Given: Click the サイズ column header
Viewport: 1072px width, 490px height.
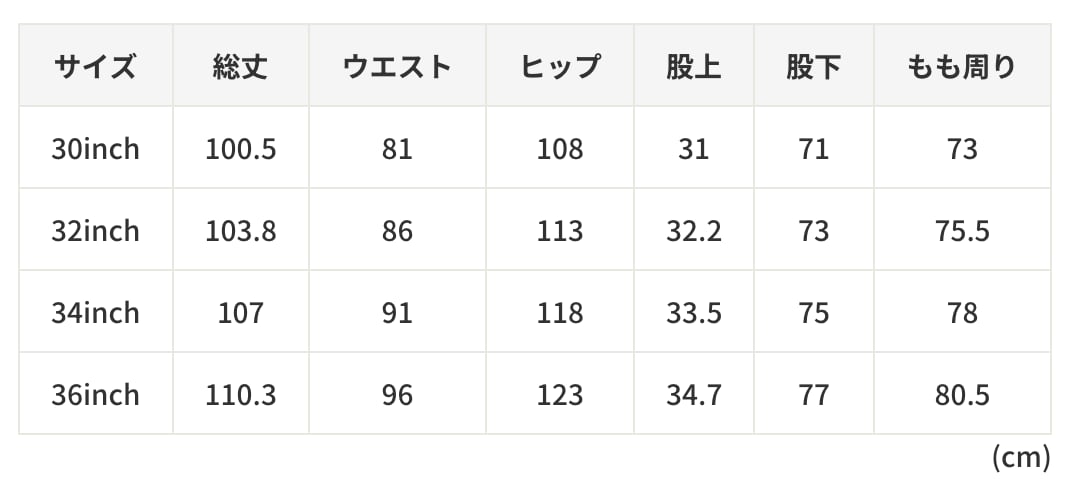Looking at the screenshot, I should pos(96,67).
